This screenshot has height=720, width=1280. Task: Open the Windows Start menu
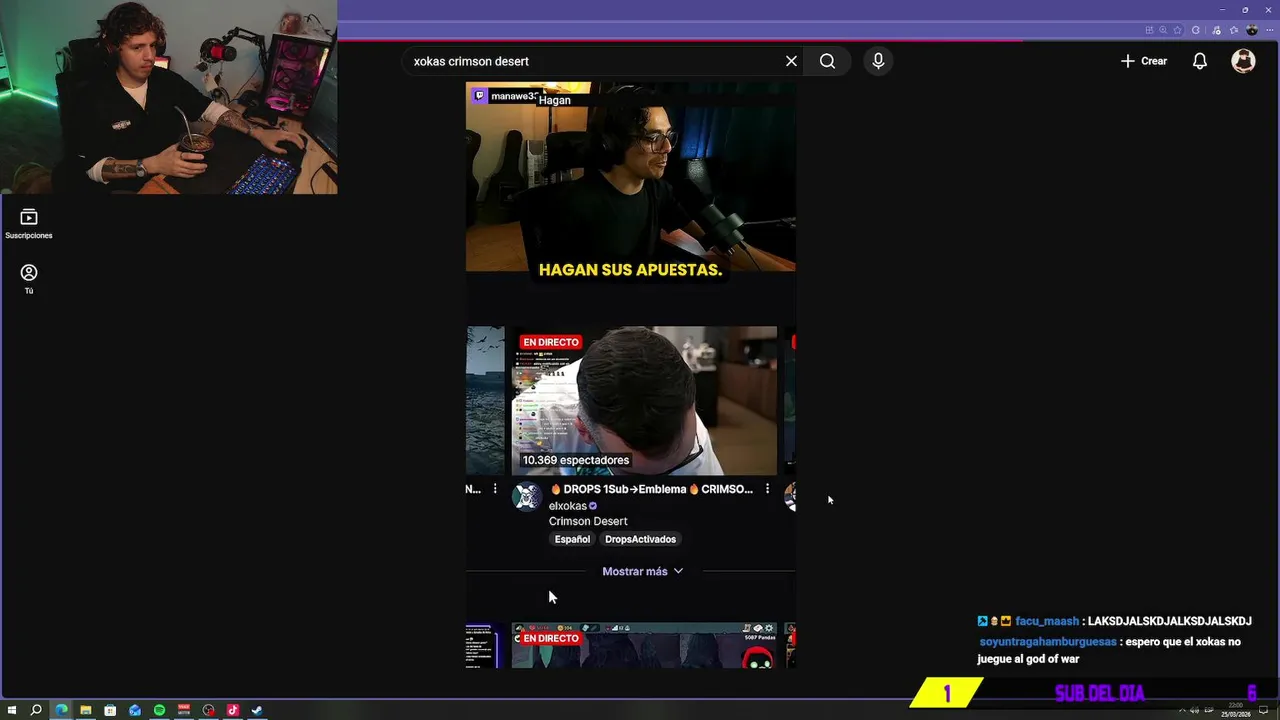[x=12, y=710]
